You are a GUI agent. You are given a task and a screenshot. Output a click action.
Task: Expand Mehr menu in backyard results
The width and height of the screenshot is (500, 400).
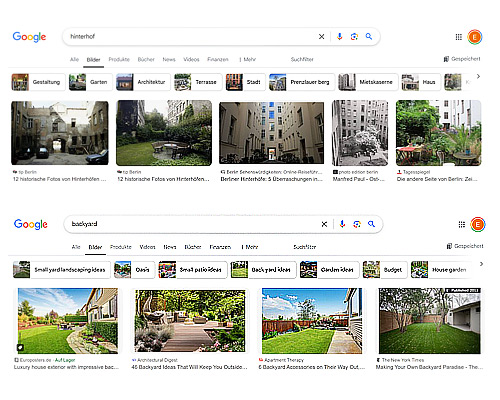coord(250,247)
